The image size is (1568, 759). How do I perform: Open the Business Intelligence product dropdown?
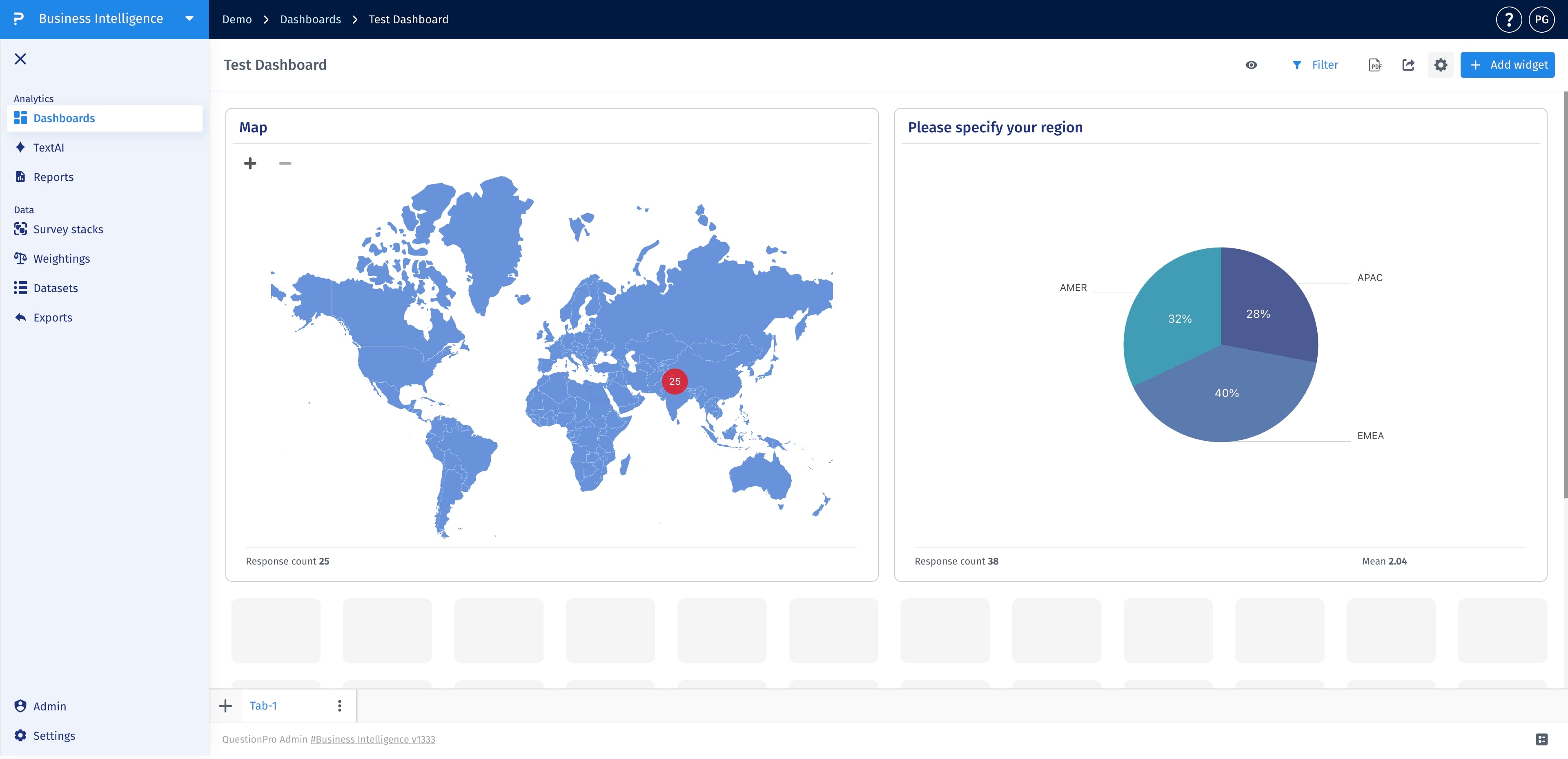tap(189, 19)
